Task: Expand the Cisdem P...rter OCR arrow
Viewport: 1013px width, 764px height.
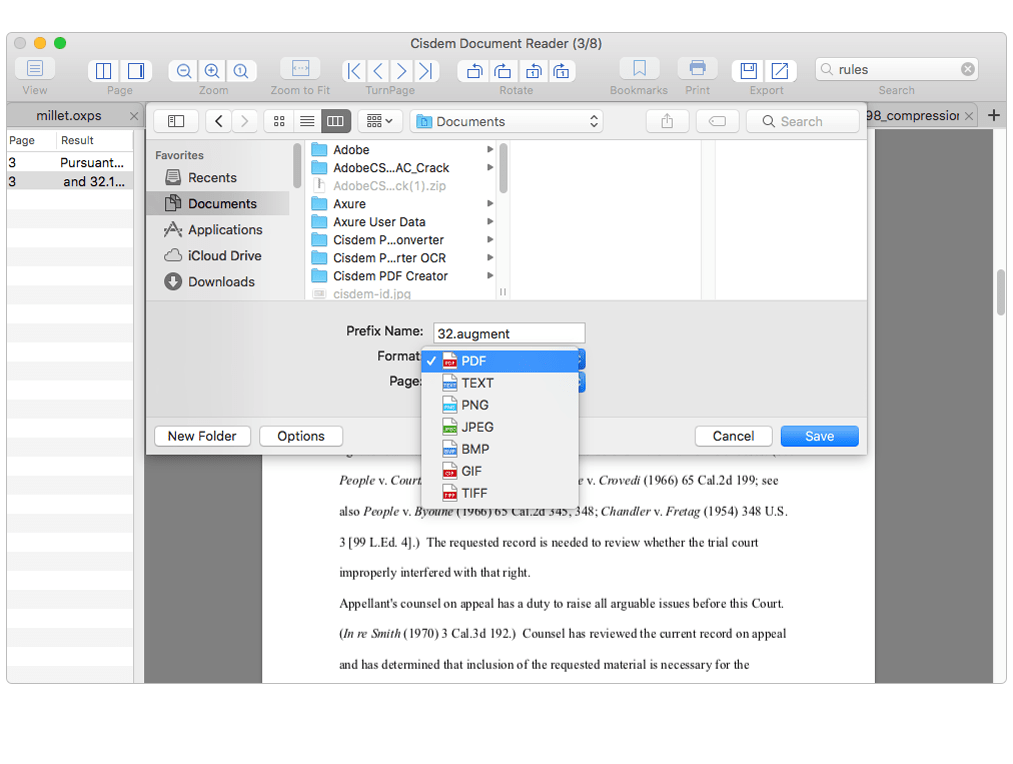Action: (x=490, y=258)
